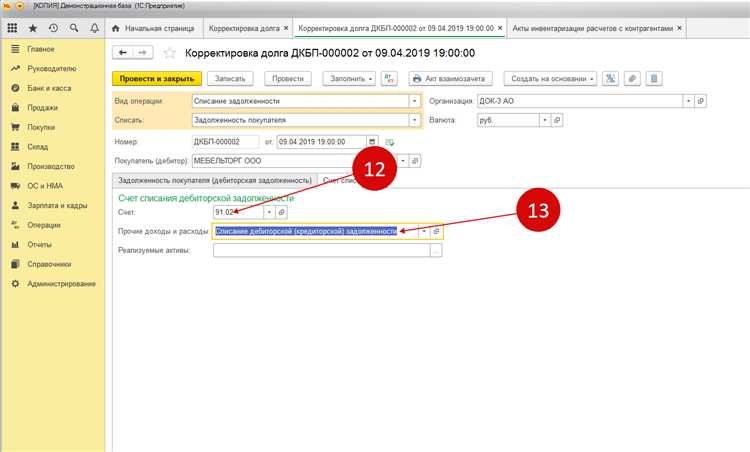Open Банк и касса section
750x452 pixels.
[x=49, y=88]
